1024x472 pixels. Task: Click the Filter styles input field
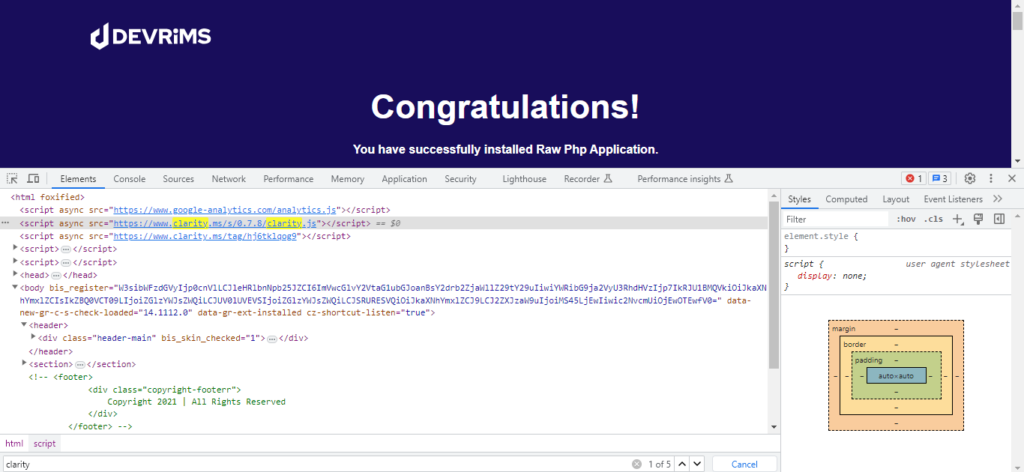pyautogui.click(x=836, y=219)
